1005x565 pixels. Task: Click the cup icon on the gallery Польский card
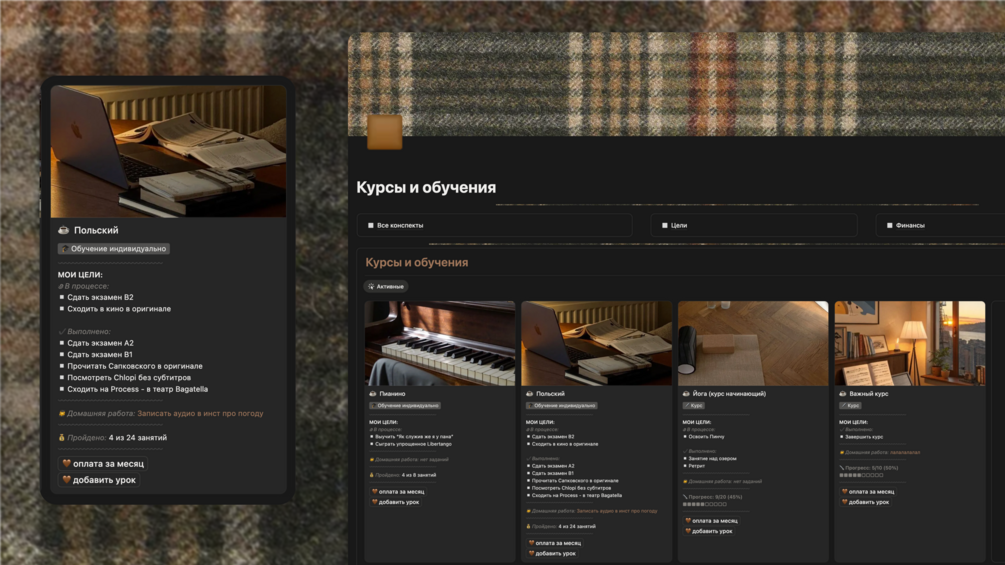pos(529,394)
